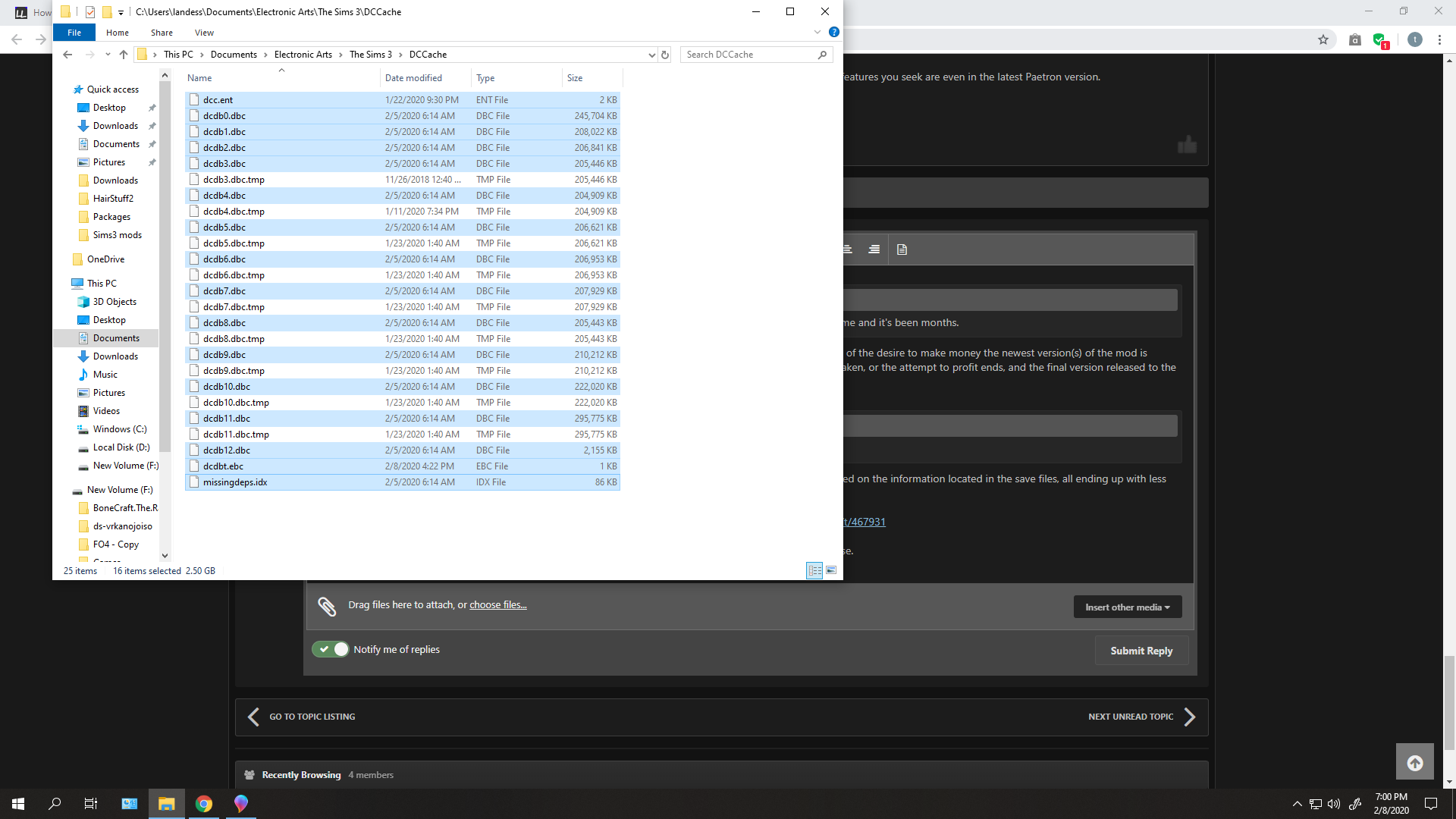Switch to Paint 3D on the taskbar
Image resolution: width=1456 pixels, height=819 pixels.
241,804
